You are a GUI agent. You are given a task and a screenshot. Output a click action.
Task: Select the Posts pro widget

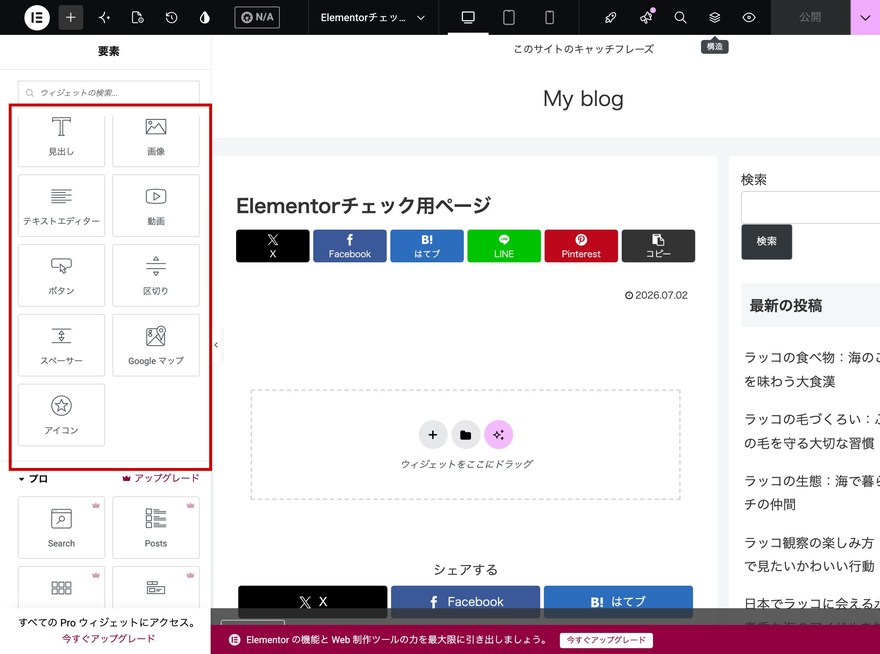(x=156, y=527)
